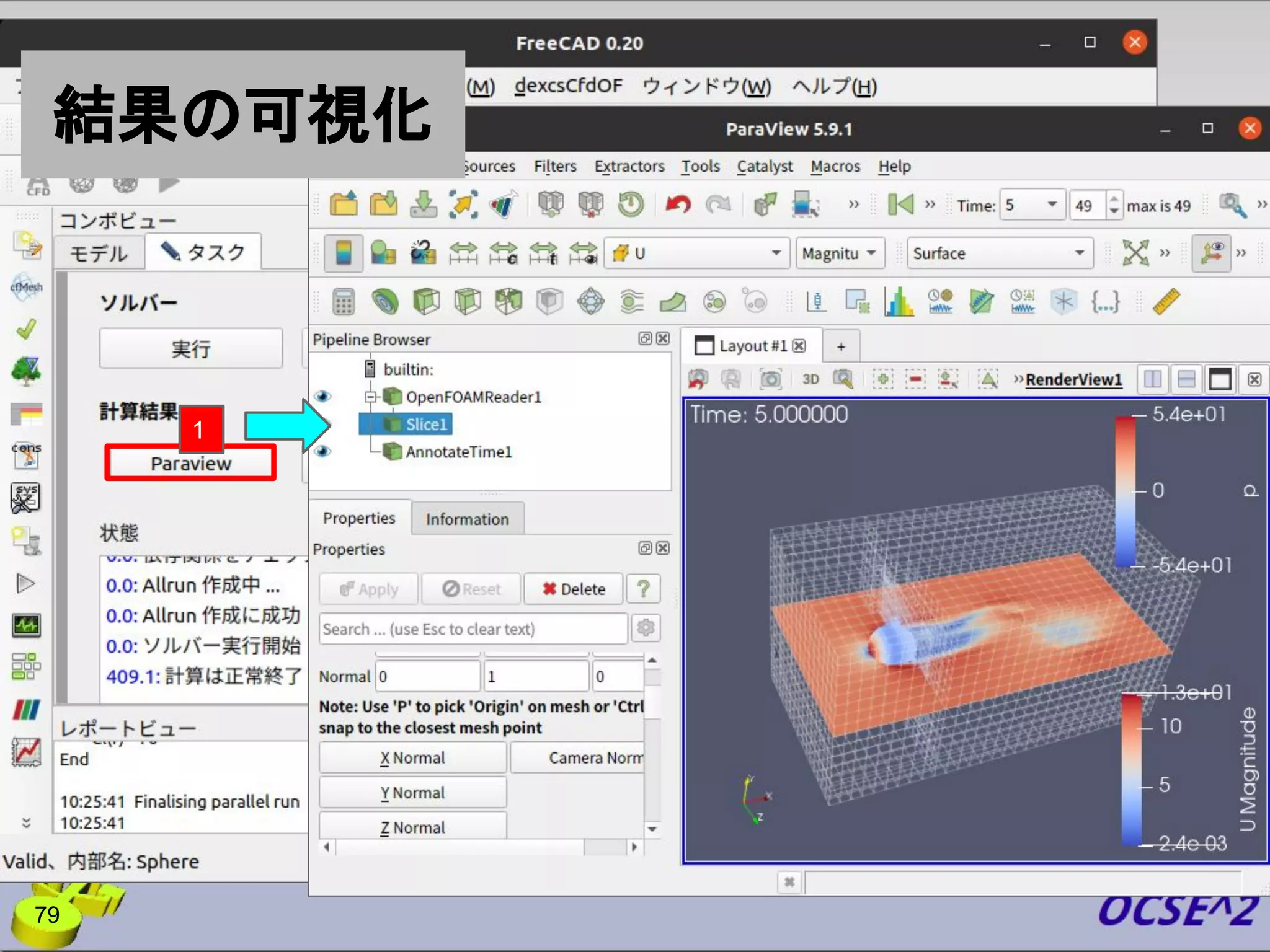Viewport: 1270px width, 952px height.
Task: Click the Paraview button
Action: [x=190, y=464]
